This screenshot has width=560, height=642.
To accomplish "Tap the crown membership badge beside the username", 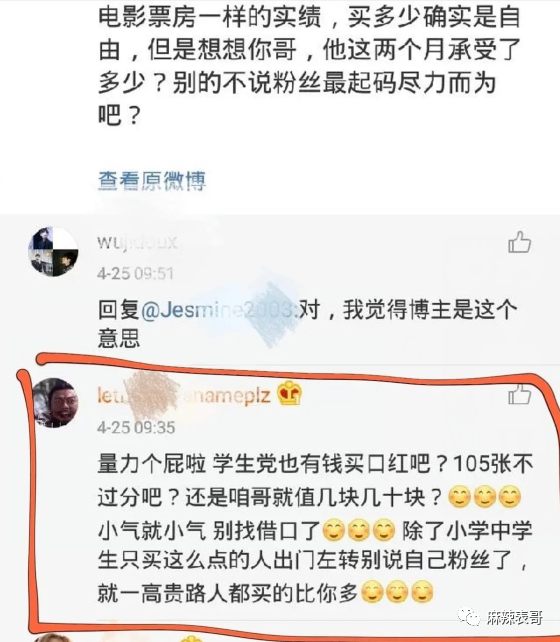I will [x=289, y=393].
